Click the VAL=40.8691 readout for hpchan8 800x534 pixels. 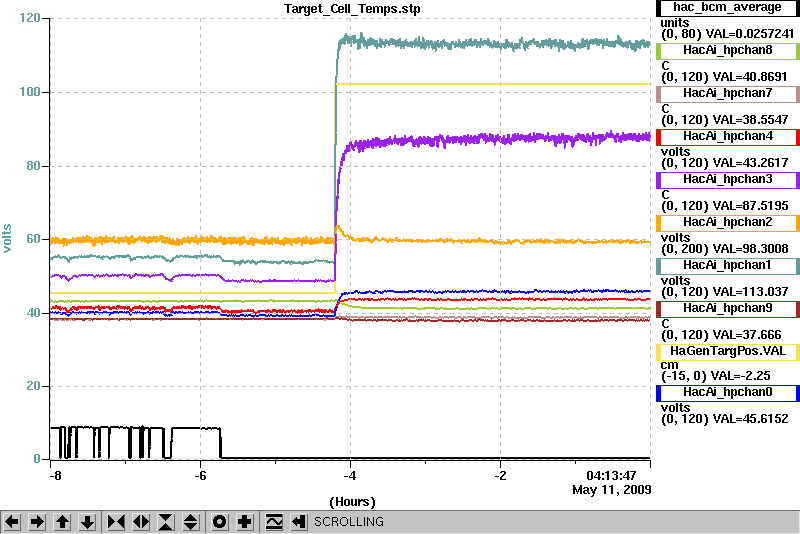click(750, 77)
